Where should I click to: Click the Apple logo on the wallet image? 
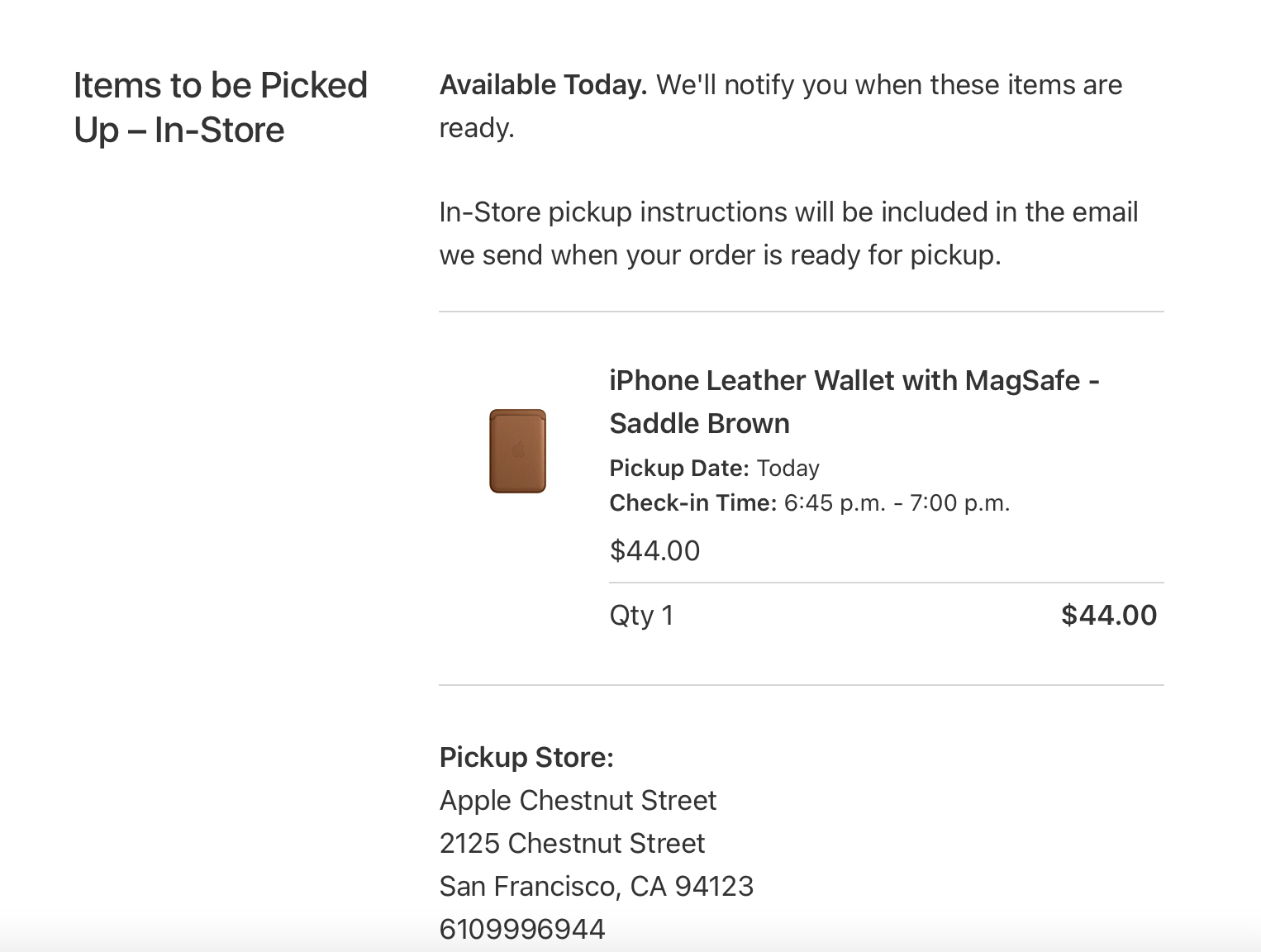tap(518, 450)
